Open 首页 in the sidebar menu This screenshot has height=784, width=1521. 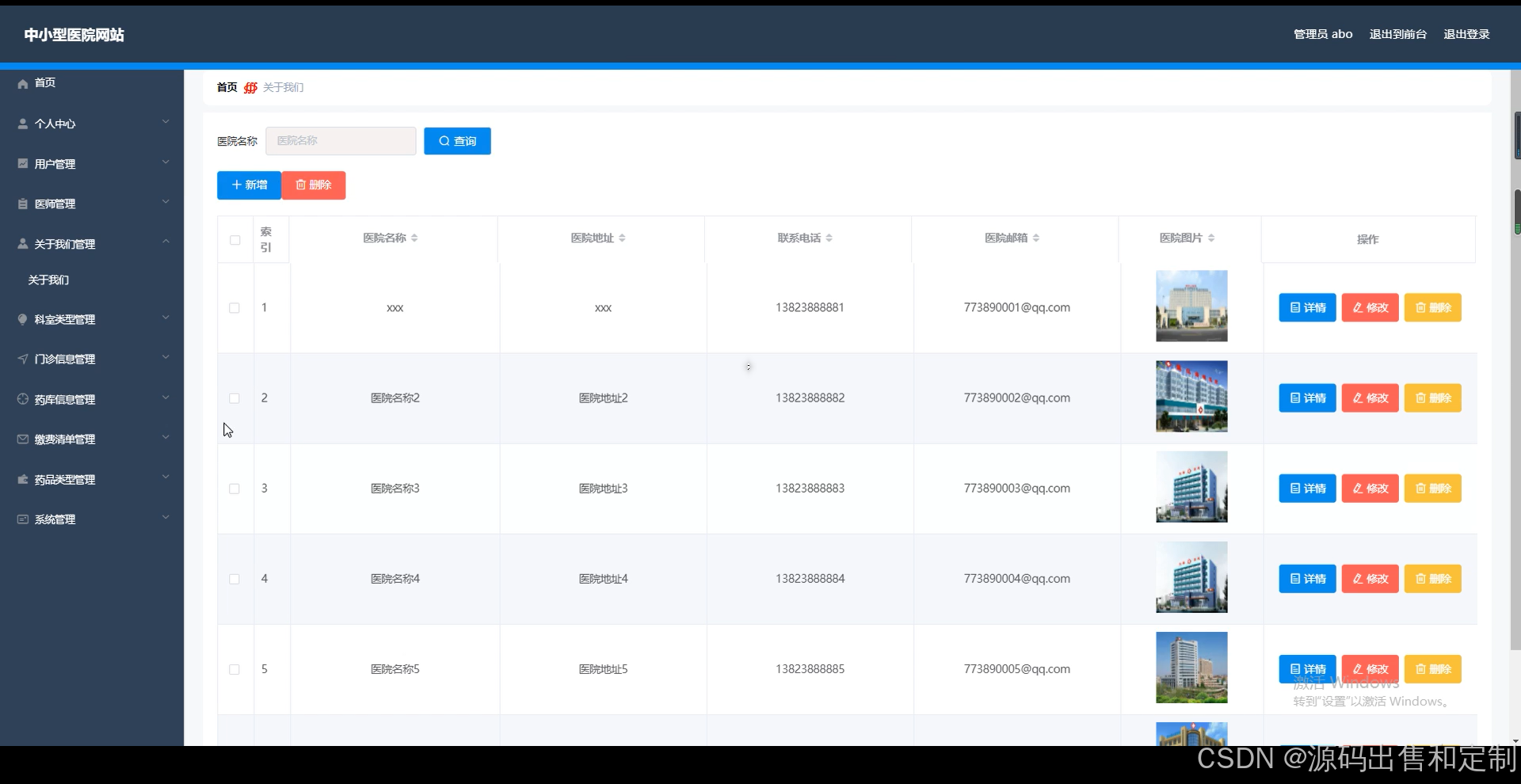coord(45,82)
